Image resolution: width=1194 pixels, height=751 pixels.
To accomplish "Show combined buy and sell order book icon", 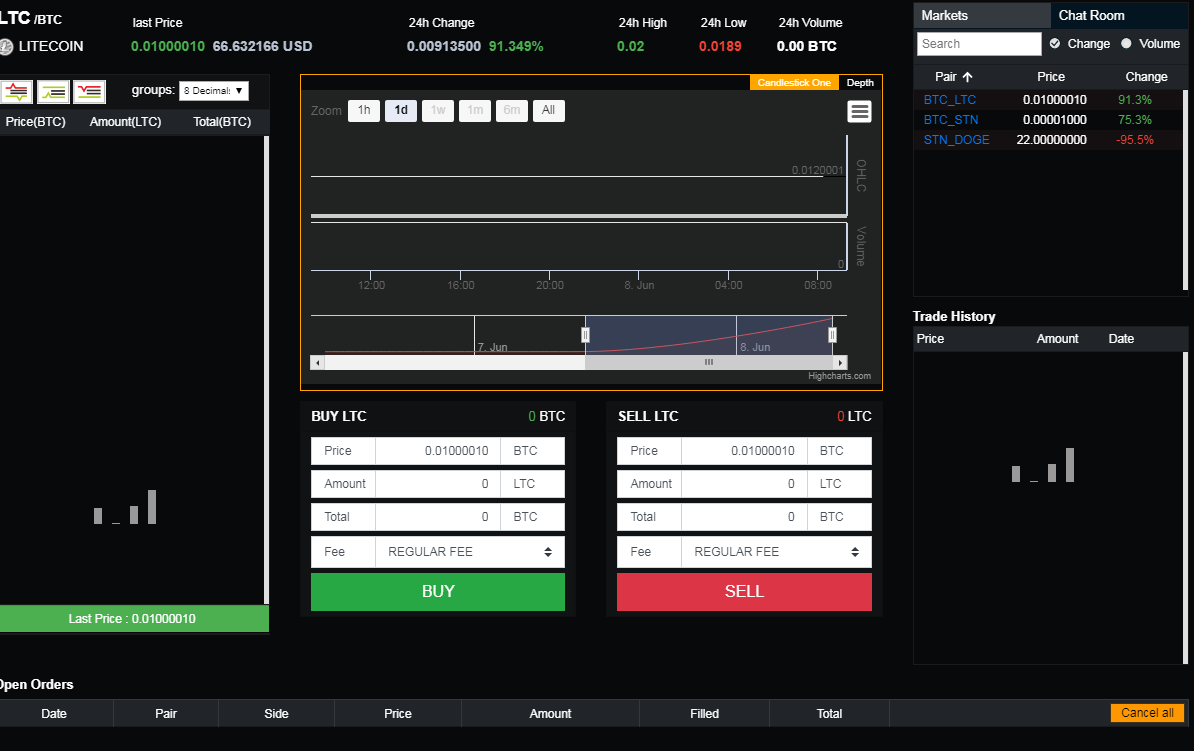I will coord(17,92).
